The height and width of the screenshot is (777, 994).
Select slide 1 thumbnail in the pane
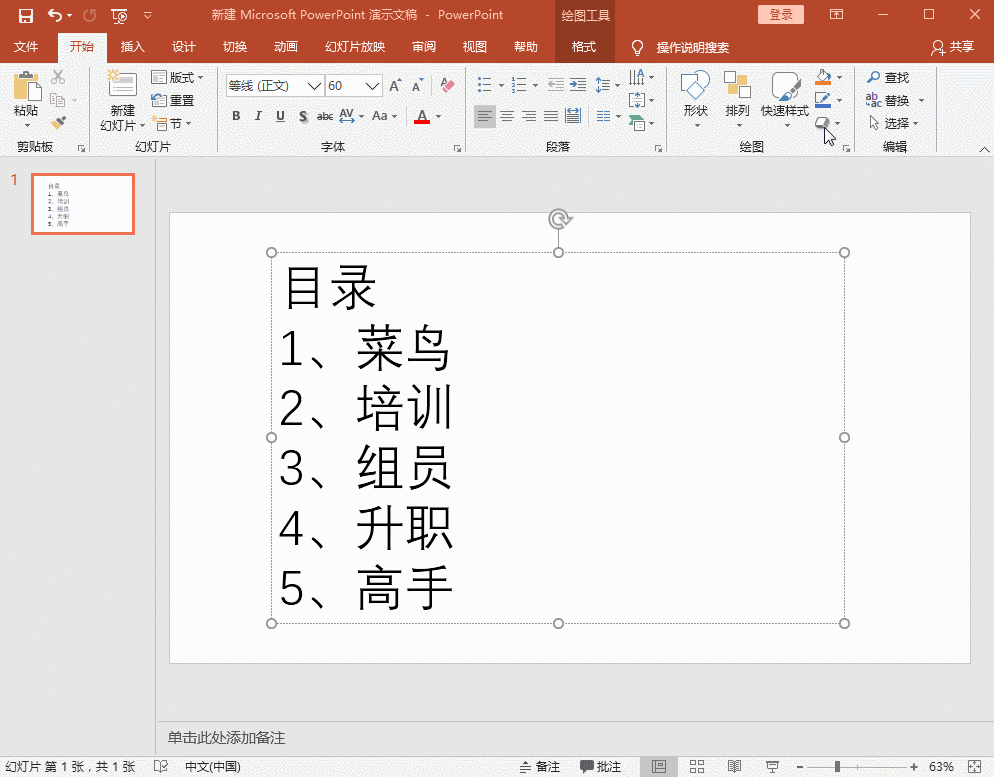tap(83, 203)
